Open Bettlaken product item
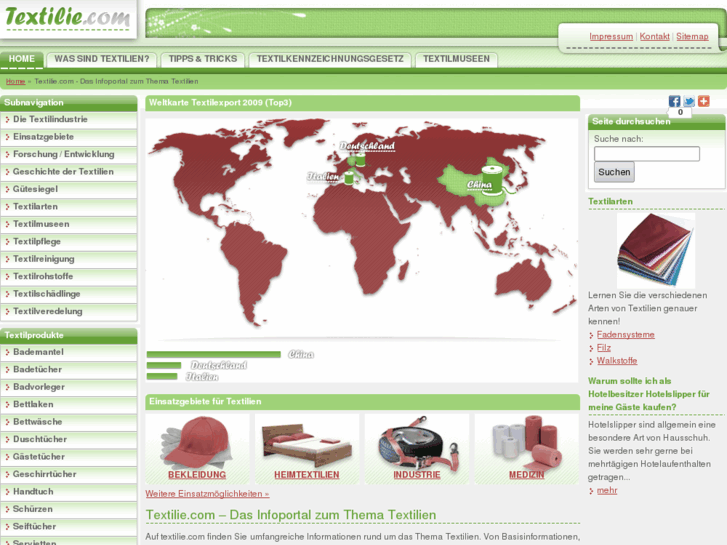Screen dimensions: 727x545 (x=69, y=404)
